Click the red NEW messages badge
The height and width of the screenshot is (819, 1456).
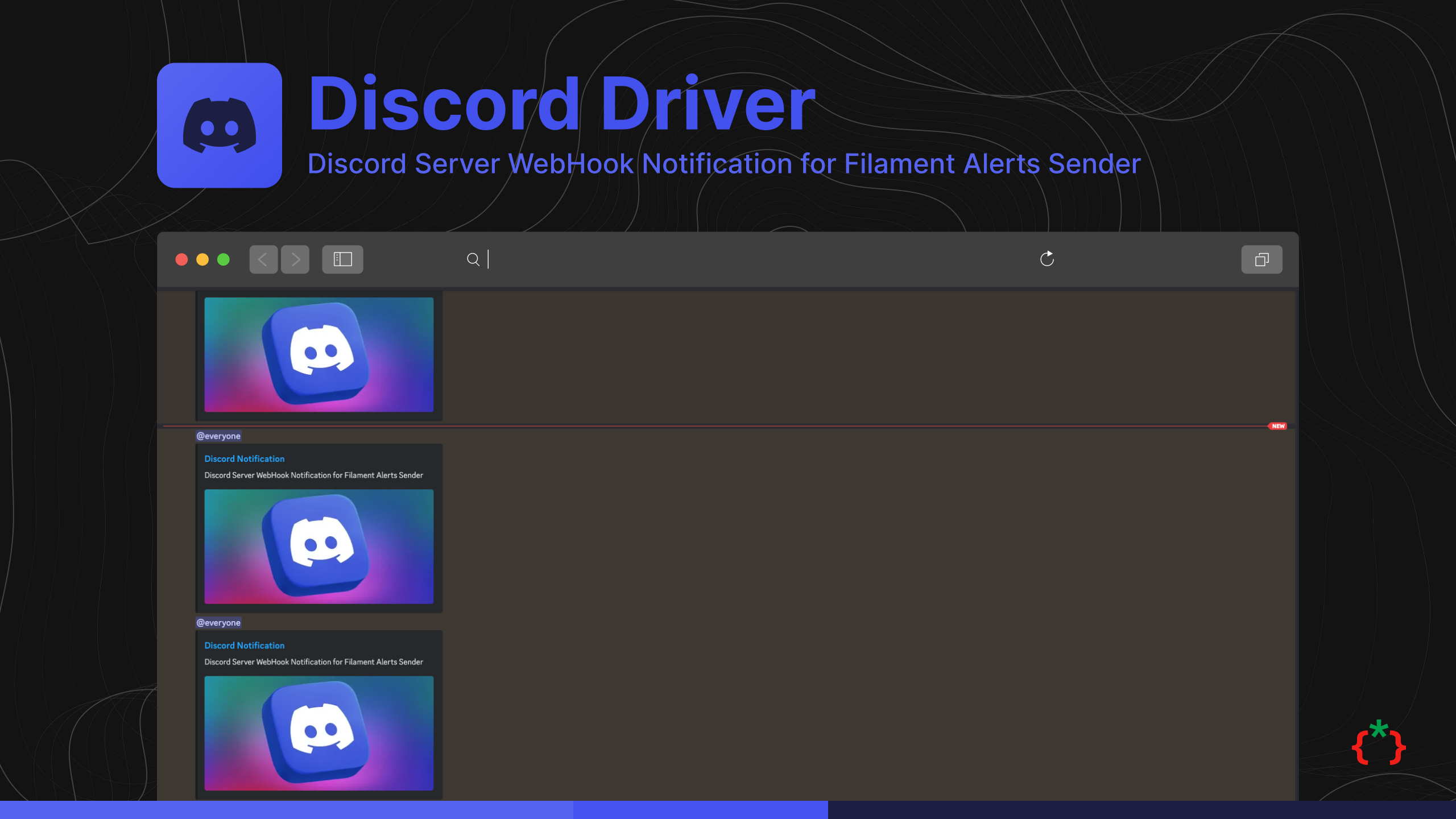[x=1277, y=426]
